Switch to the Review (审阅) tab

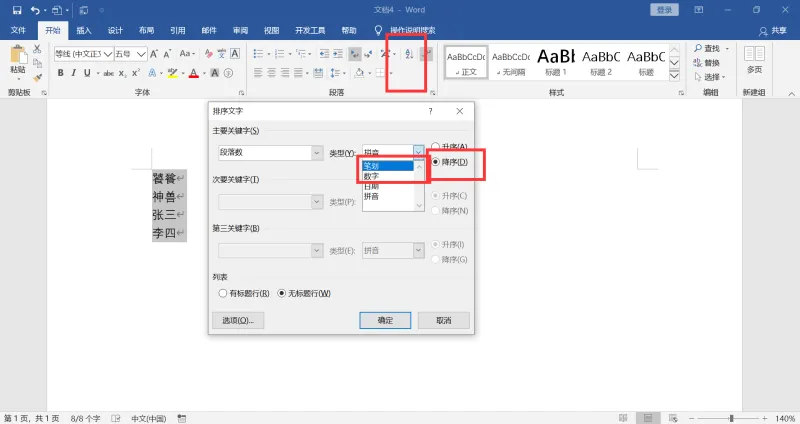240,30
